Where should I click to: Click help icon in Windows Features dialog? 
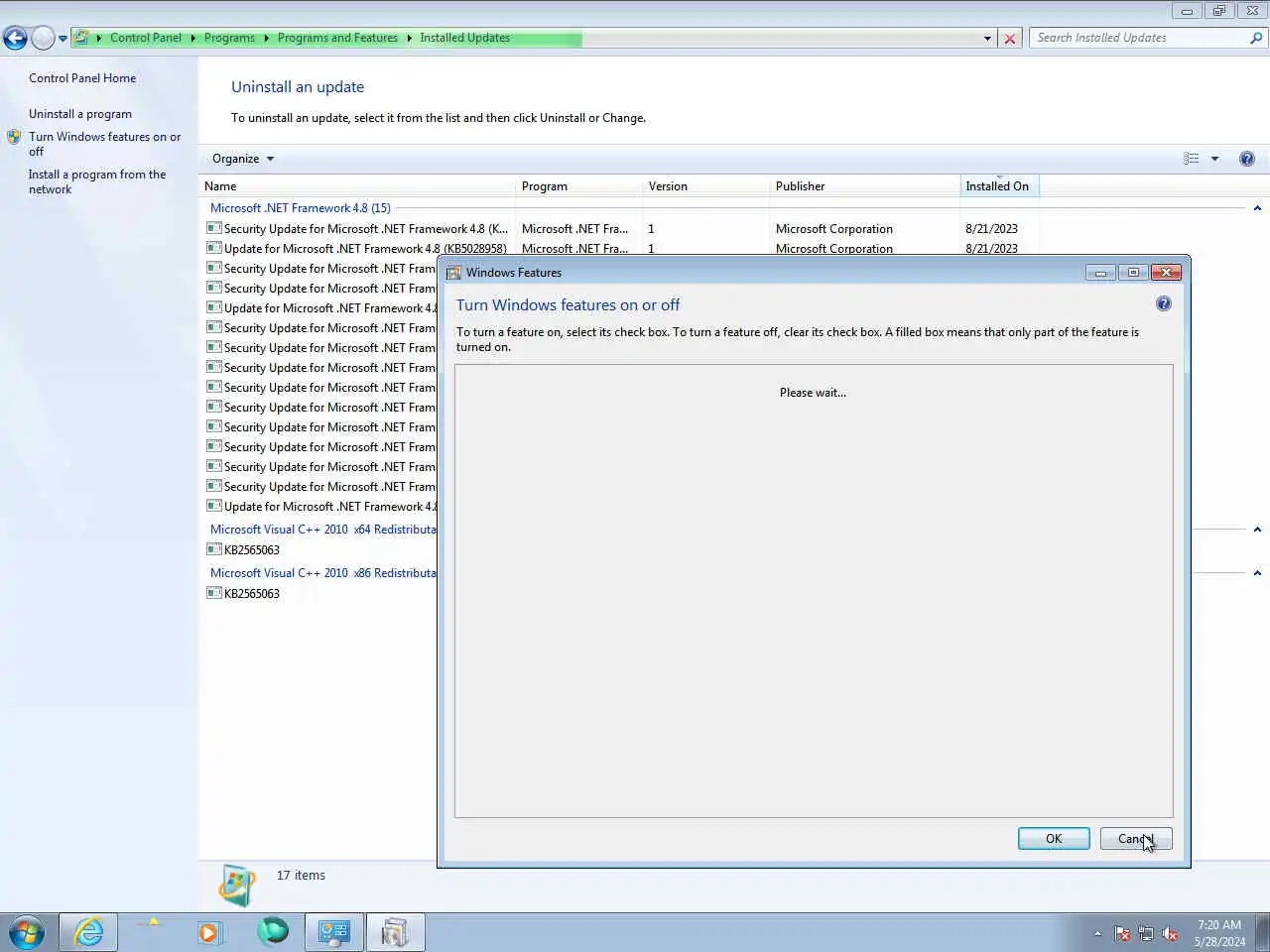click(x=1164, y=304)
